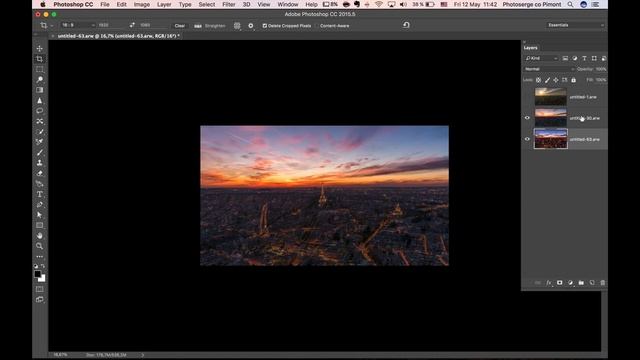640x360 pixels.
Task: Create a new group folder
Action: pos(581,282)
